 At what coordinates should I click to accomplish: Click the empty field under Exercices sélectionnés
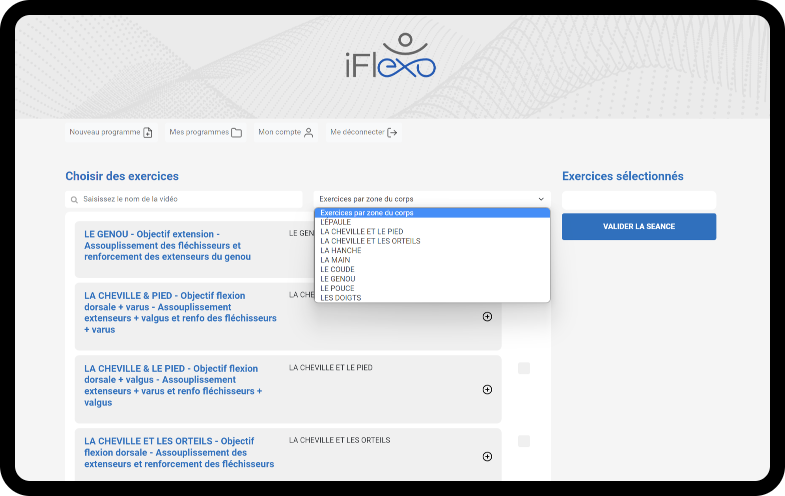638,200
